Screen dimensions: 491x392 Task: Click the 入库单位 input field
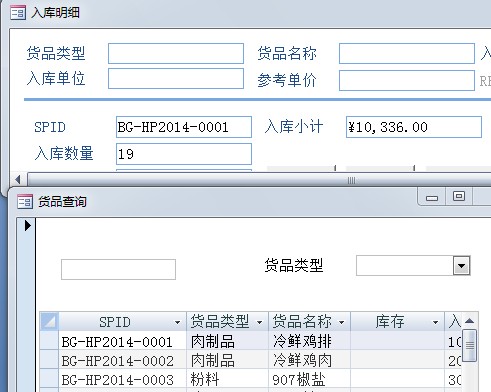tap(176, 79)
